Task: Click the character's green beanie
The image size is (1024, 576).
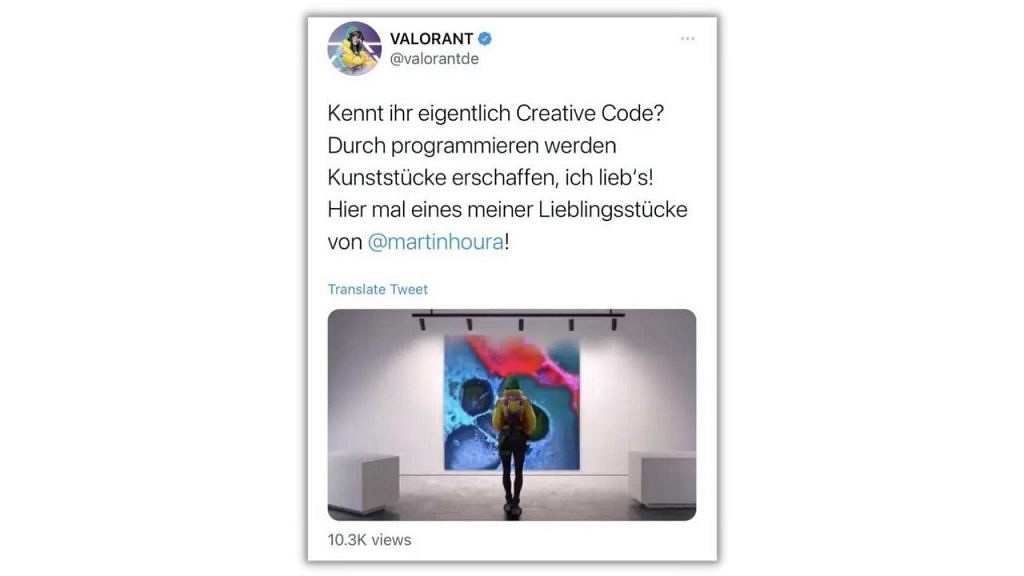Action: (x=513, y=383)
